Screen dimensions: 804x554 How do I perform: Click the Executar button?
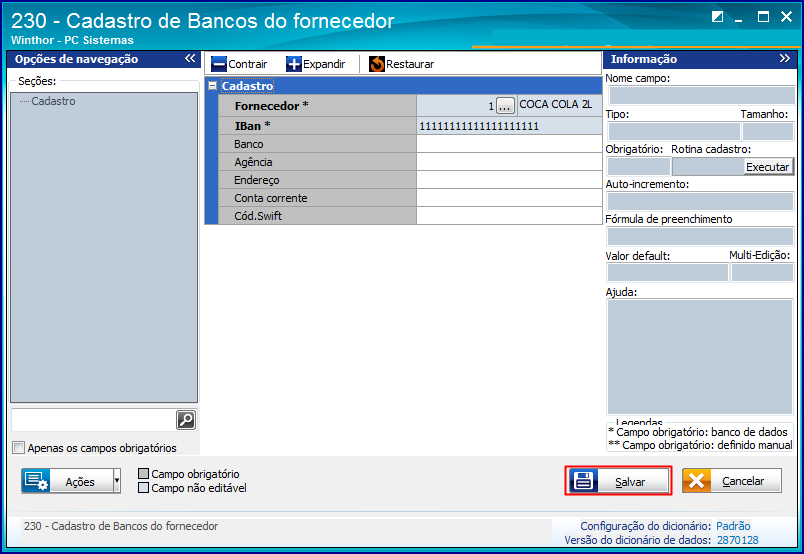768,167
